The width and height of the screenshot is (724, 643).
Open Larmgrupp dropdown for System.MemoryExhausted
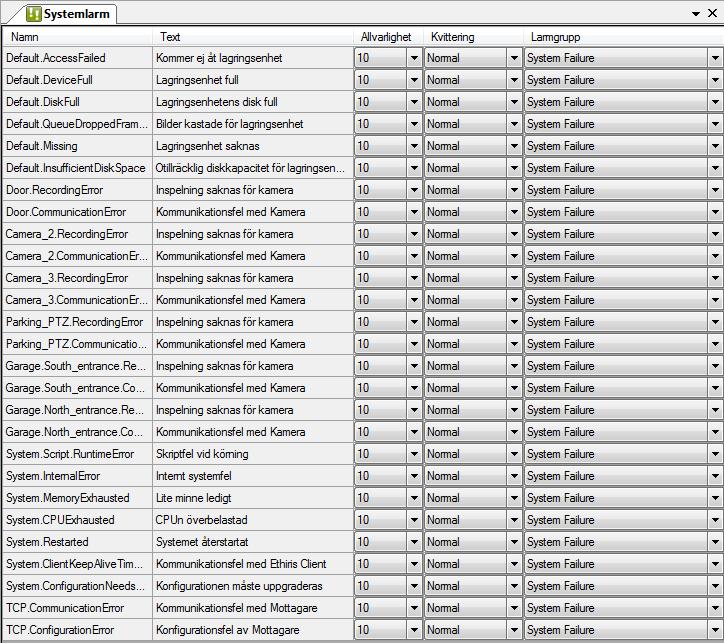point(715,498)
